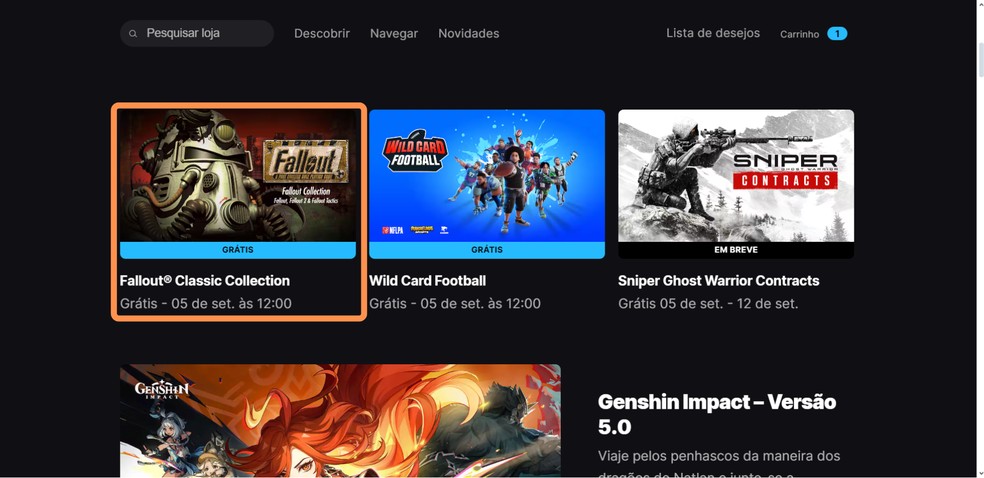
Task: Open the Navegar tab
Action: pos(394,33)
